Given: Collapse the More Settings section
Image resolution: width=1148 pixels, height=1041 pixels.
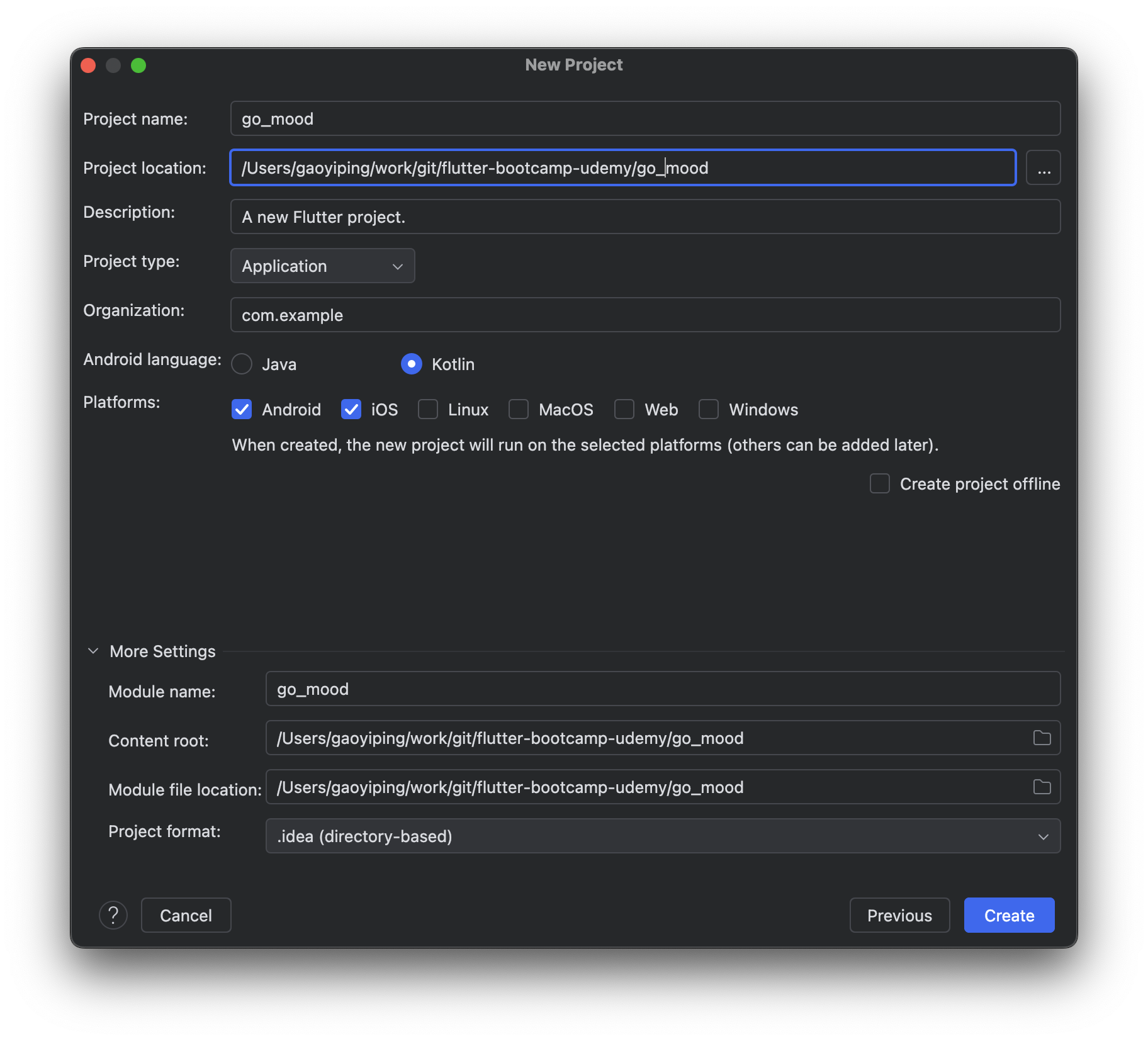Looking at the screenshot, I should (x=94, y=651).
